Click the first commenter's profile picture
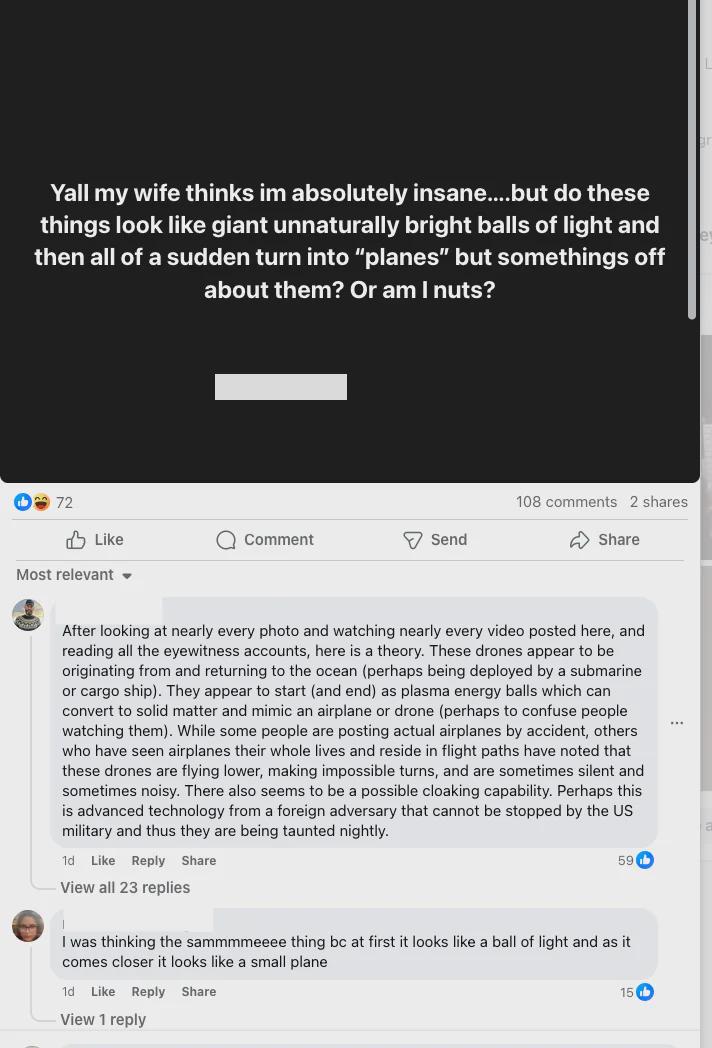The image size is (712, 1048). tap(28, 615)
